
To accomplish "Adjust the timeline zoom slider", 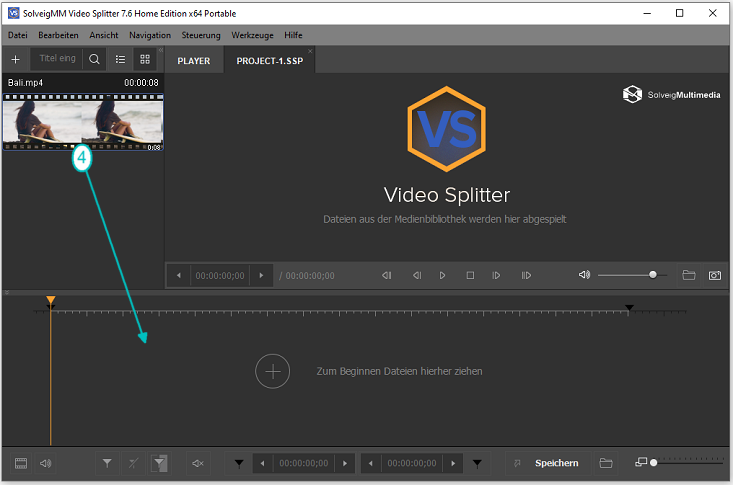I will pos(686,463).
